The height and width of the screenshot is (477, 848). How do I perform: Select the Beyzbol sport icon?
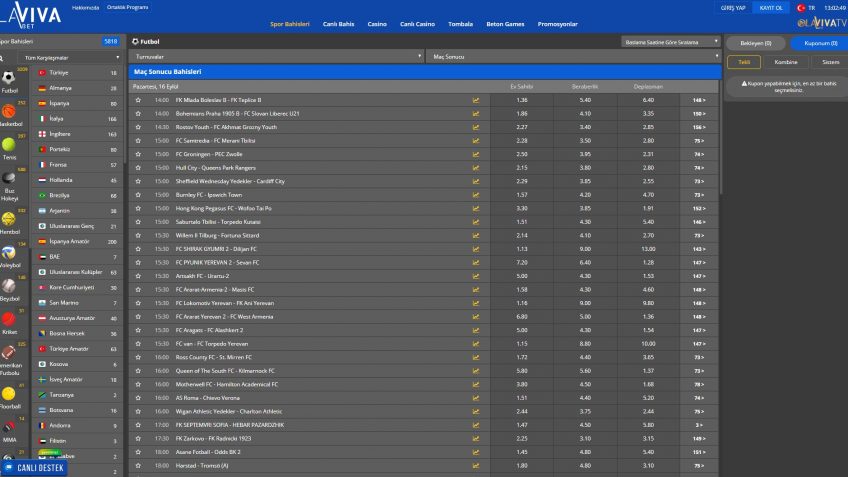pos(9,286)
